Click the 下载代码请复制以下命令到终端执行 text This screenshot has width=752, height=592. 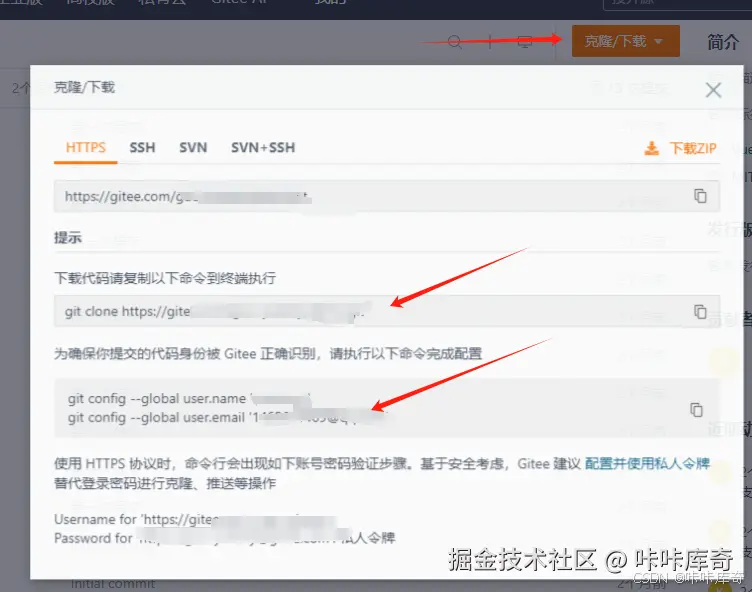pyautogui.click(x=165, y=278)
